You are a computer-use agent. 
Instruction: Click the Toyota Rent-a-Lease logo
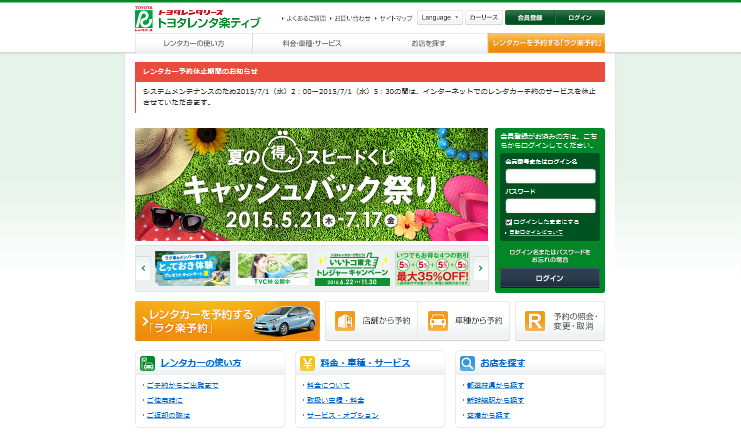(x=198, y=19)
